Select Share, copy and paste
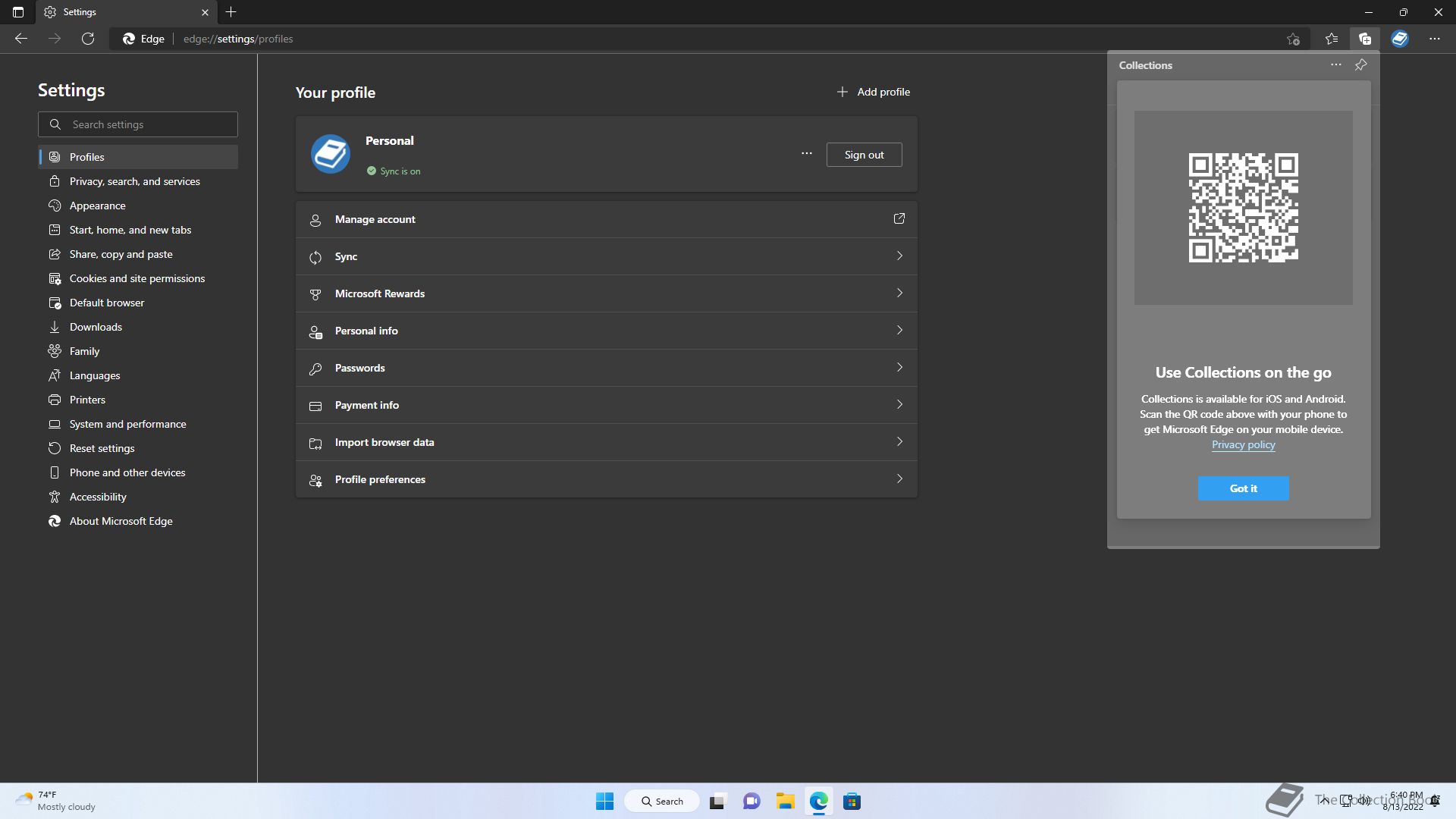 coord(138,254)
